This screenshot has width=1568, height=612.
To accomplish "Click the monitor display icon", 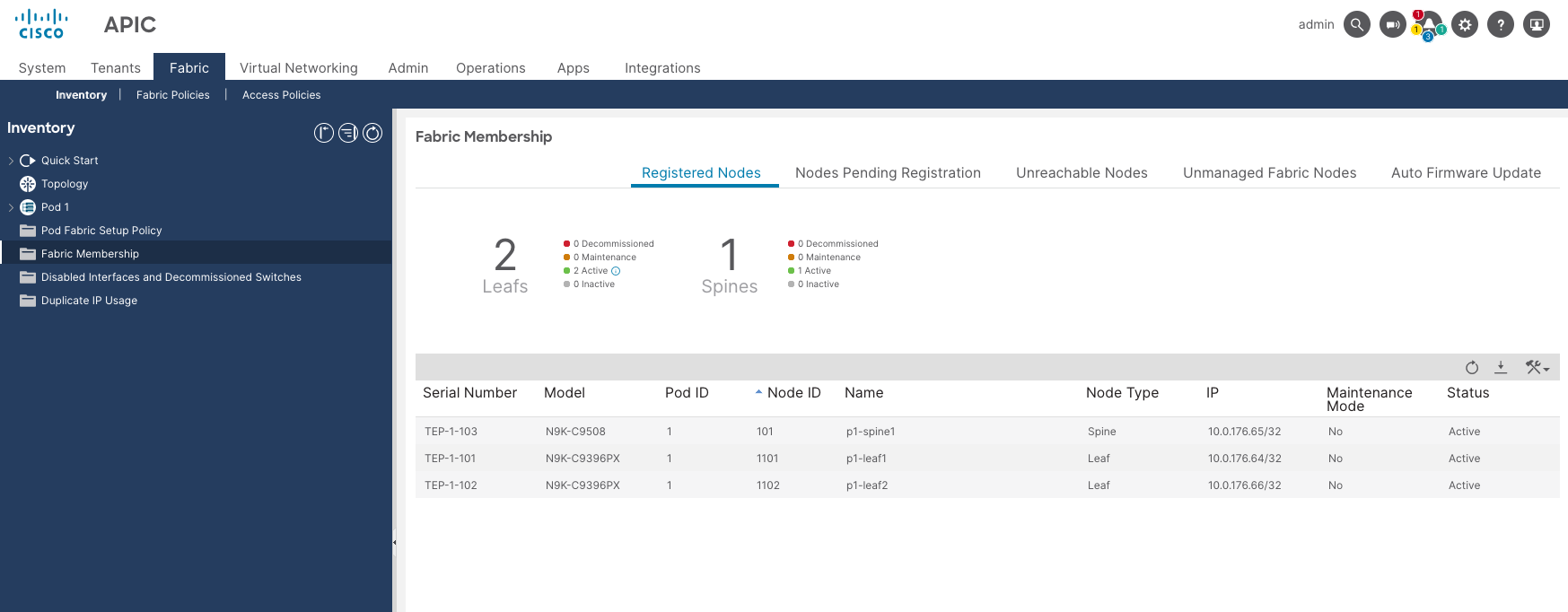I will point(1537,25).
